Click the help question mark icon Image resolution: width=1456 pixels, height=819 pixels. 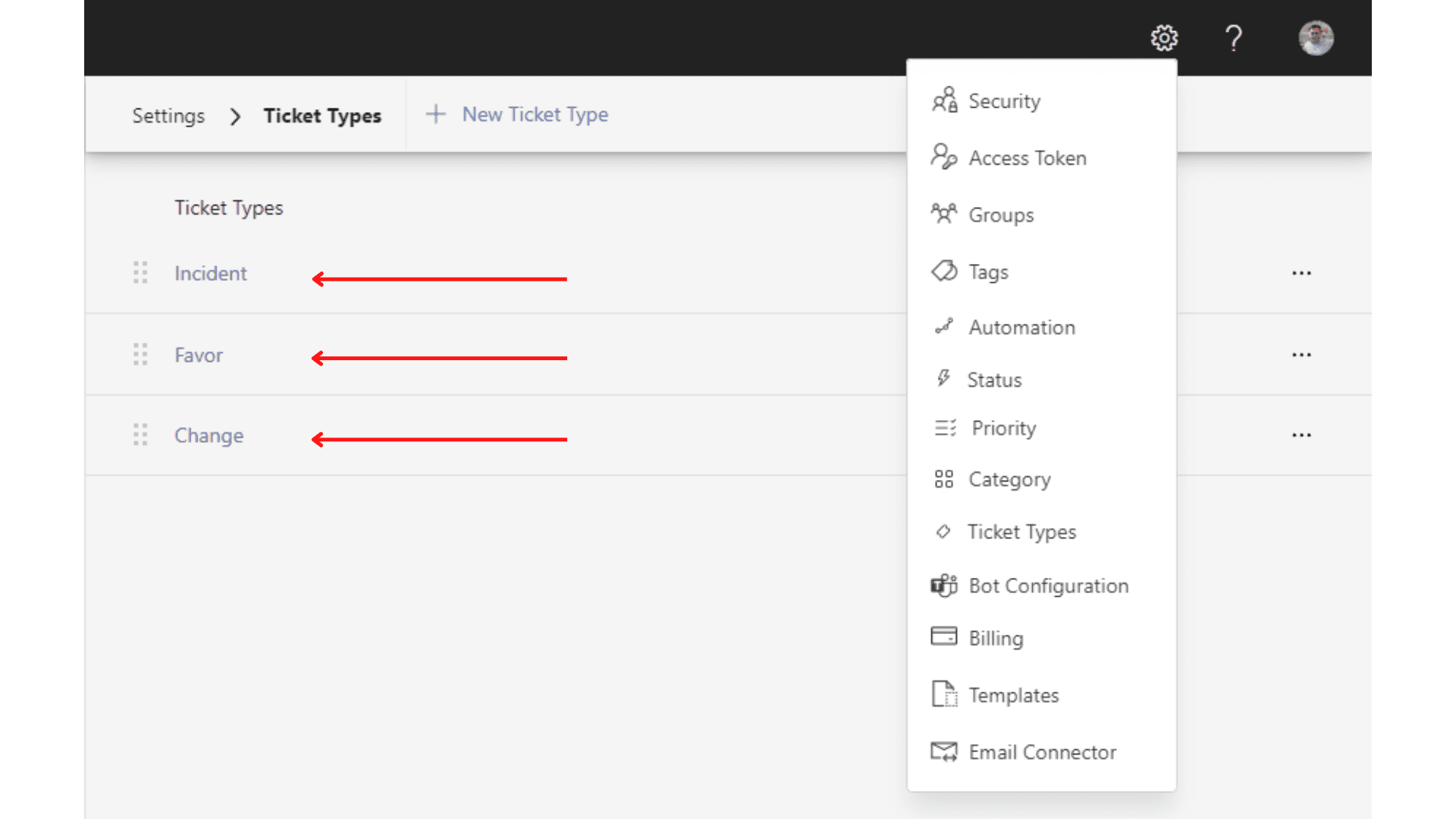1233,37
